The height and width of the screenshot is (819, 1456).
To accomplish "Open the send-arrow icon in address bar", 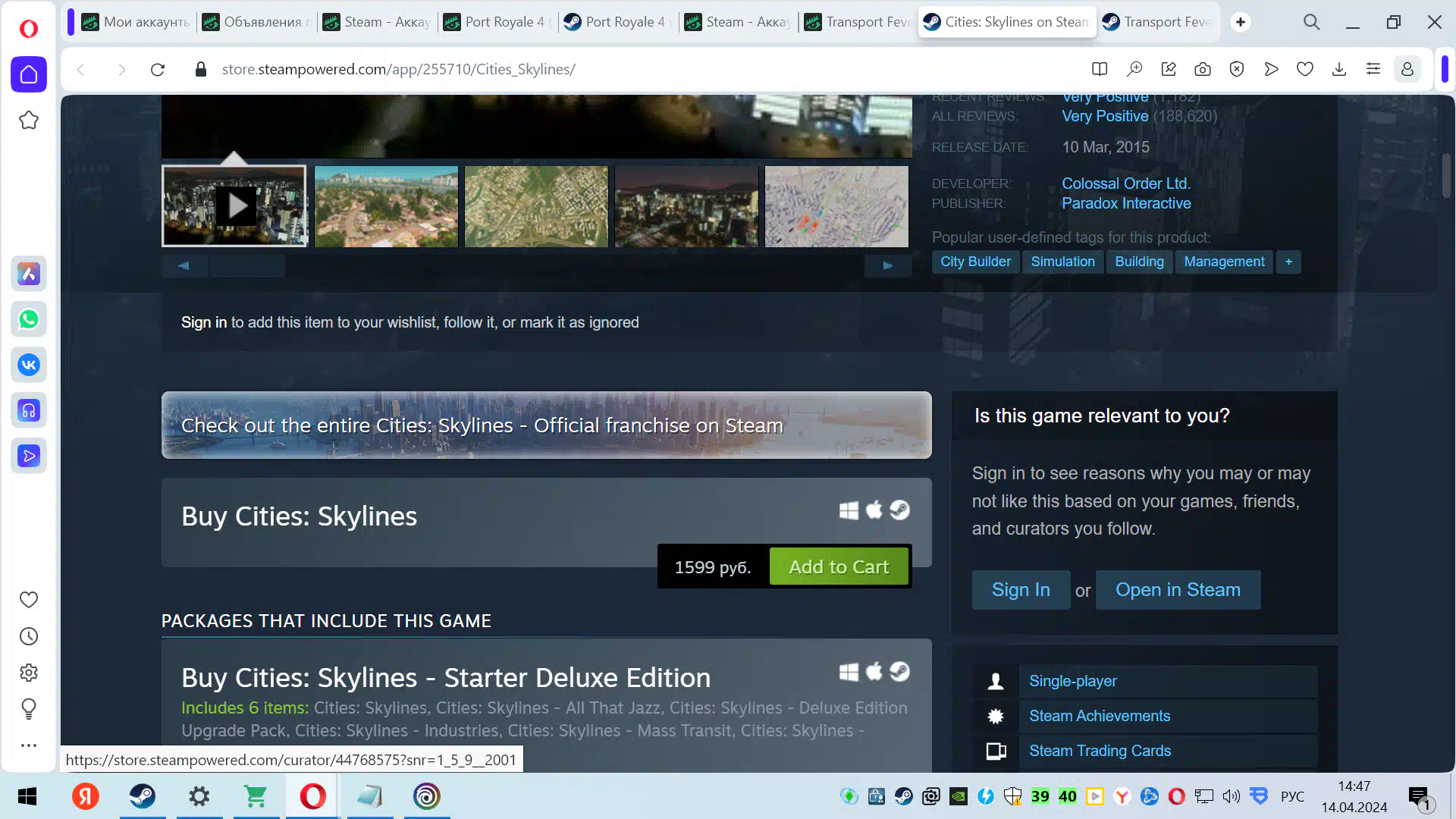I will click(x=1271, y=70).
